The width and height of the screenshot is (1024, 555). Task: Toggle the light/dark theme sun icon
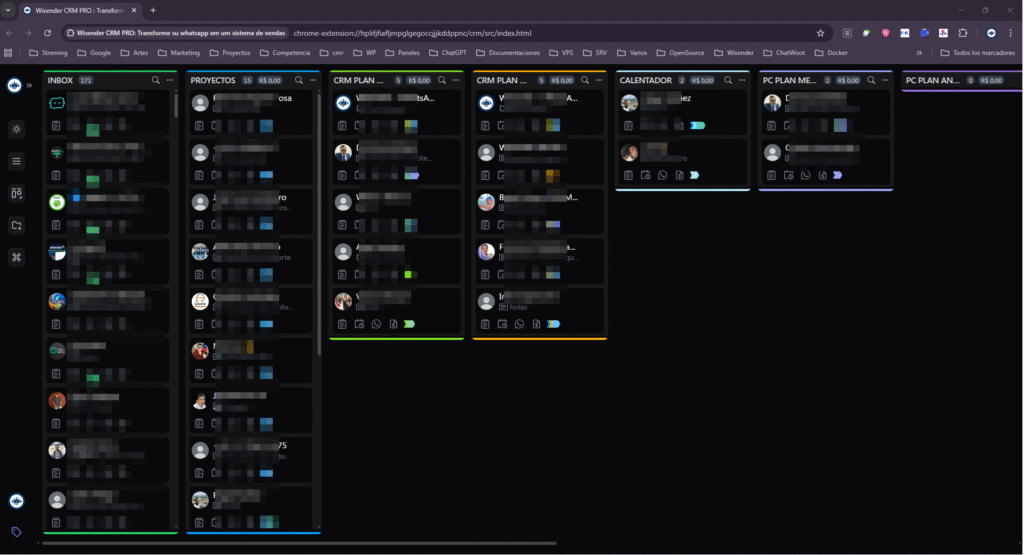click(16, 129)
